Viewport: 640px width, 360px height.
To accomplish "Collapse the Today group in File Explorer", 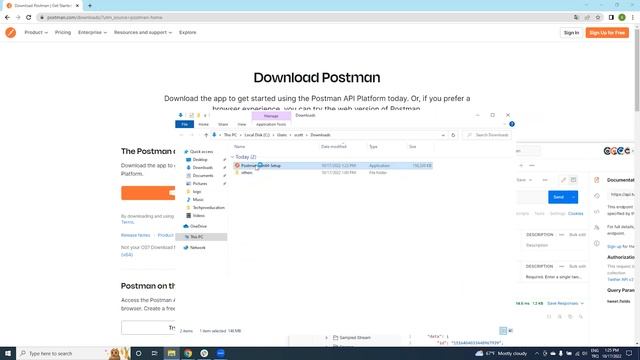I will tap(233, 157).
